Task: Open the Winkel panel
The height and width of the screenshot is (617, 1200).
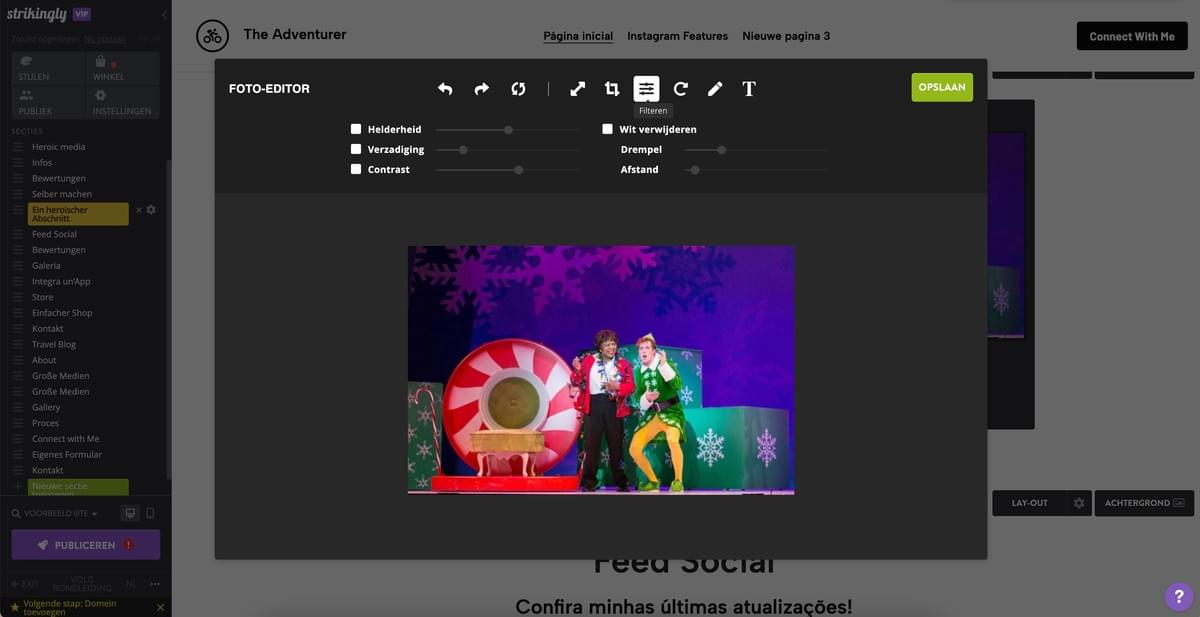Action: (x=123, y=69)
